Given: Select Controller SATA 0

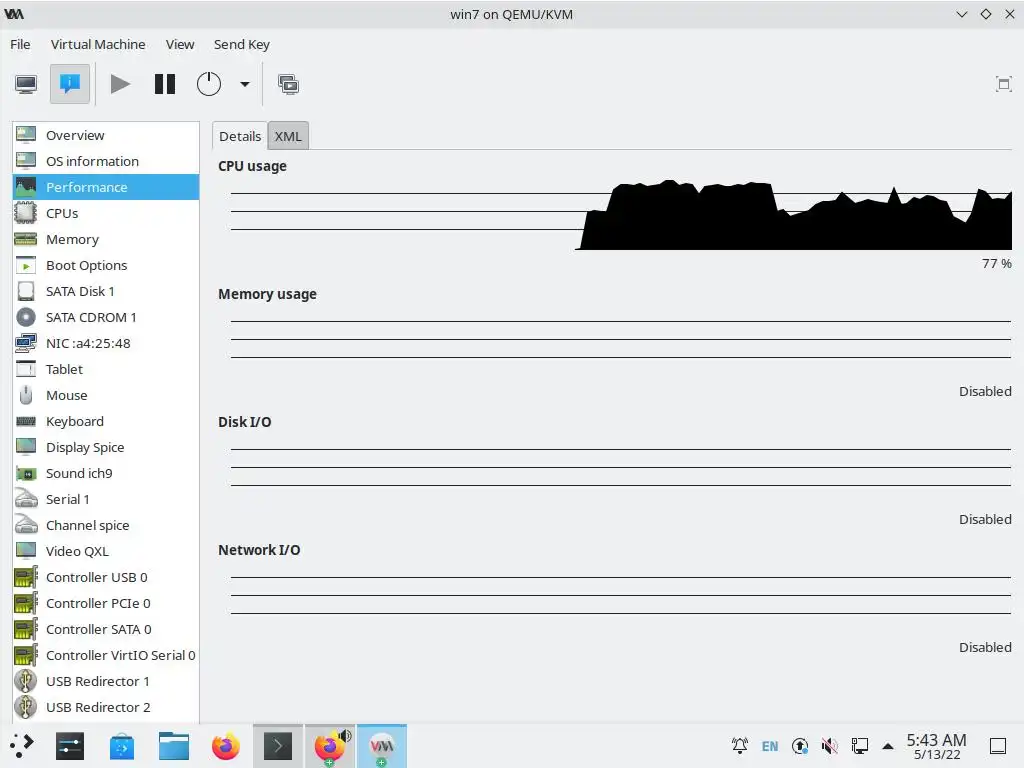Looking at the screenshot, I should click(x=106, y=630).
